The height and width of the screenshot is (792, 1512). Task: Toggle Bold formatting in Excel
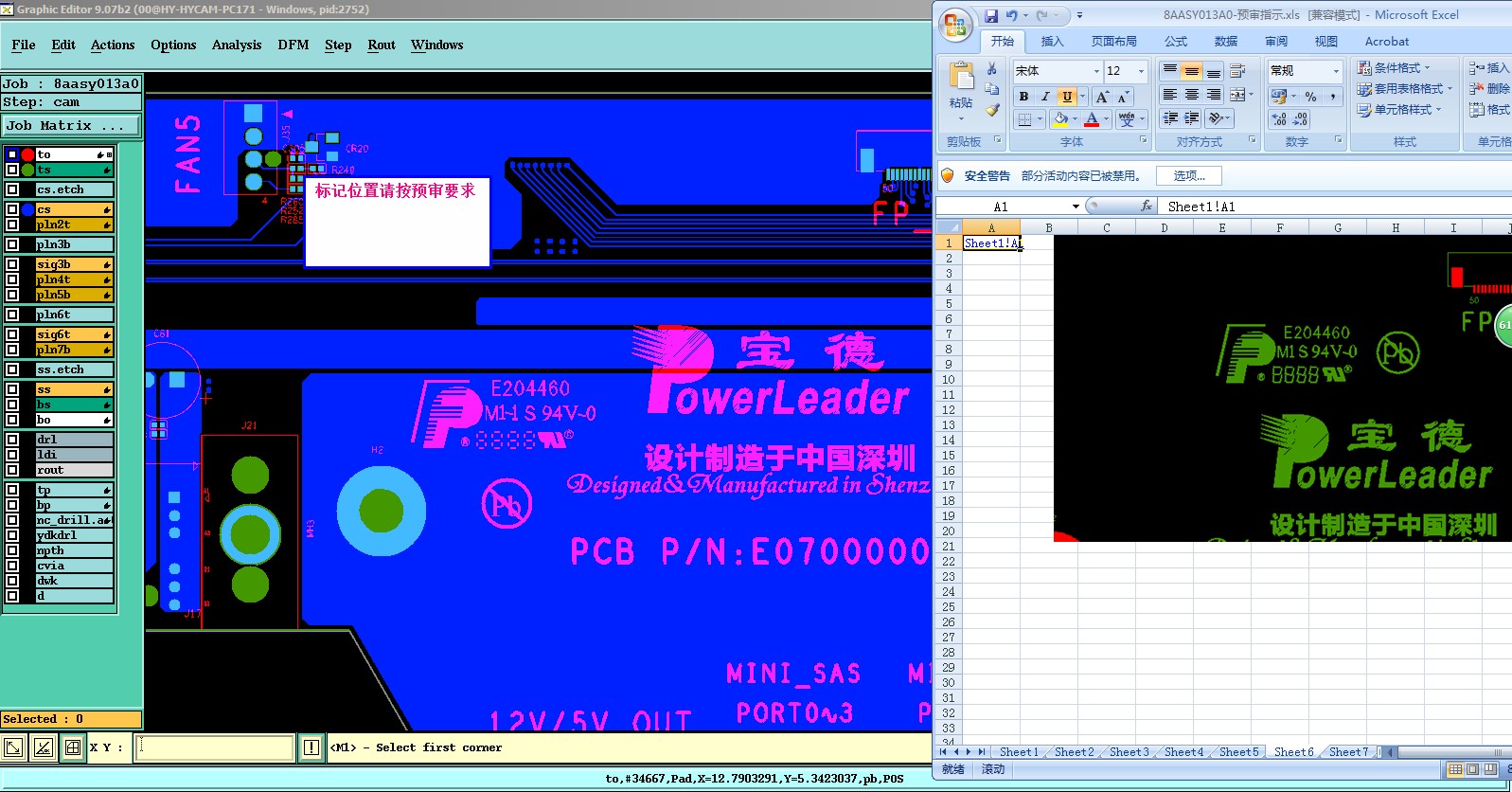pyautogui.click(x=1023, y=97)
